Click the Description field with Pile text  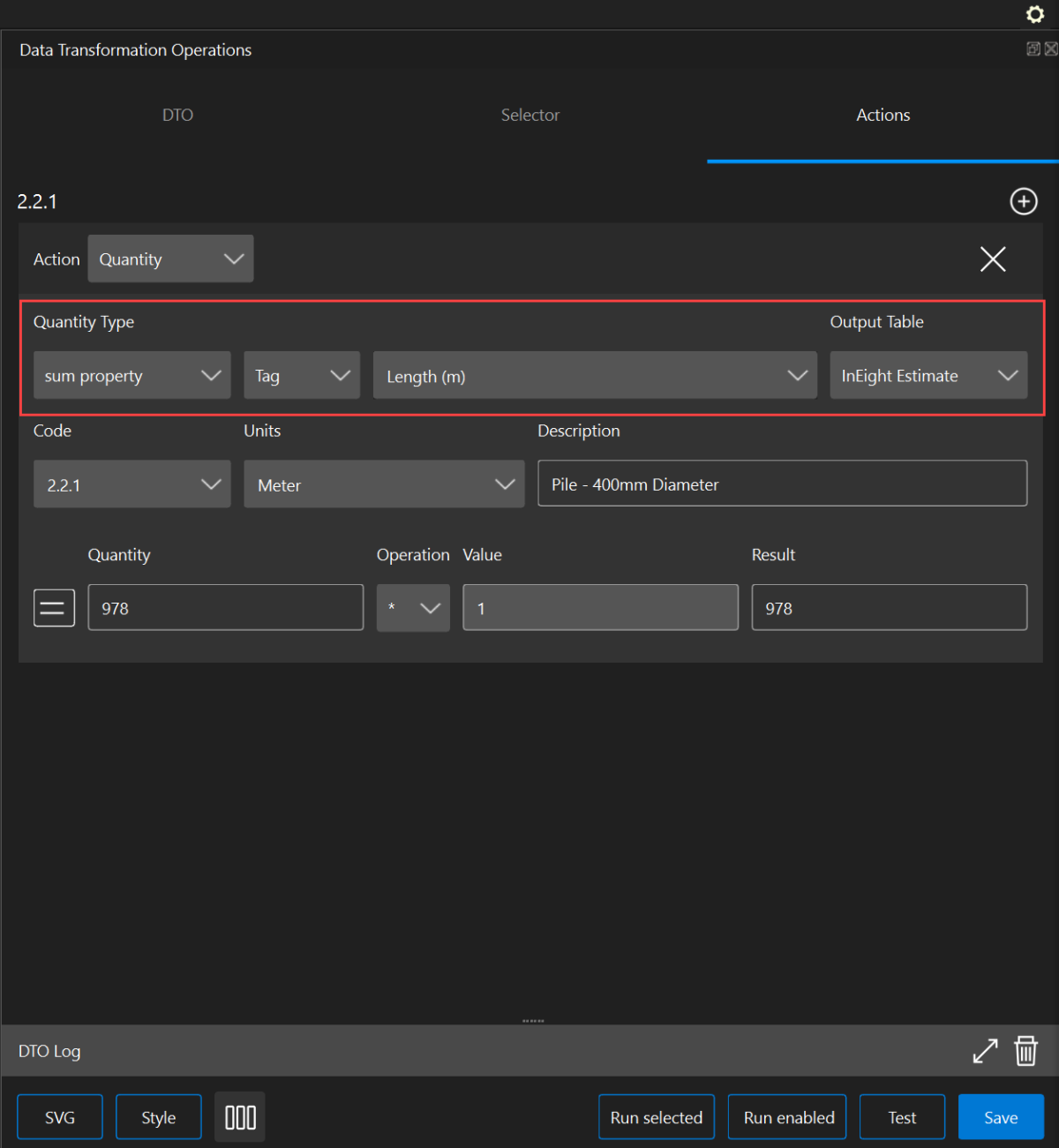click(781, 484)
